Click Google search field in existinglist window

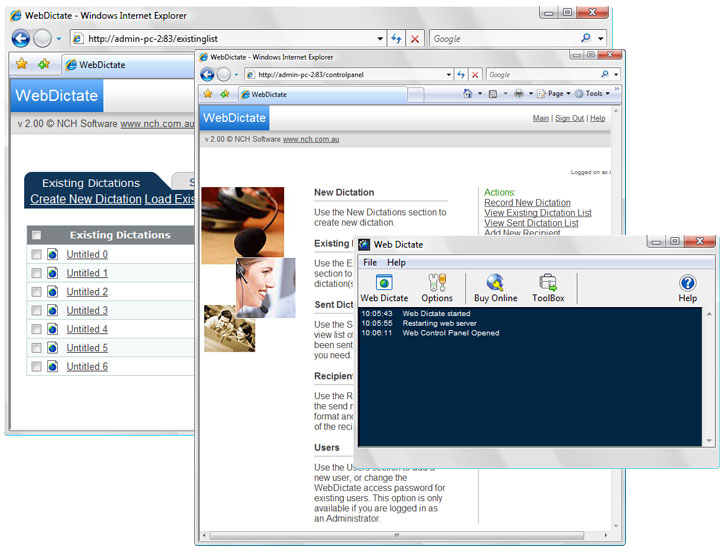coord(504,38)
